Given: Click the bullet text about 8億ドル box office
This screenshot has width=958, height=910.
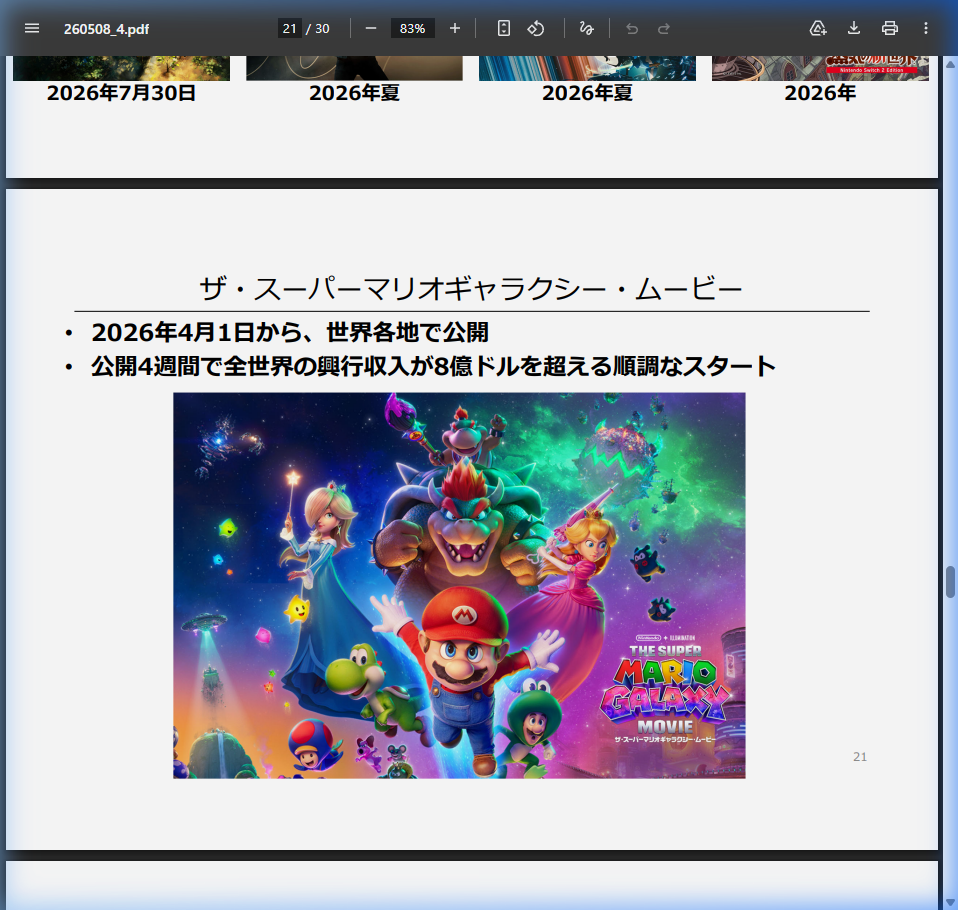Looking at the screenshot, I should [433, 366].
